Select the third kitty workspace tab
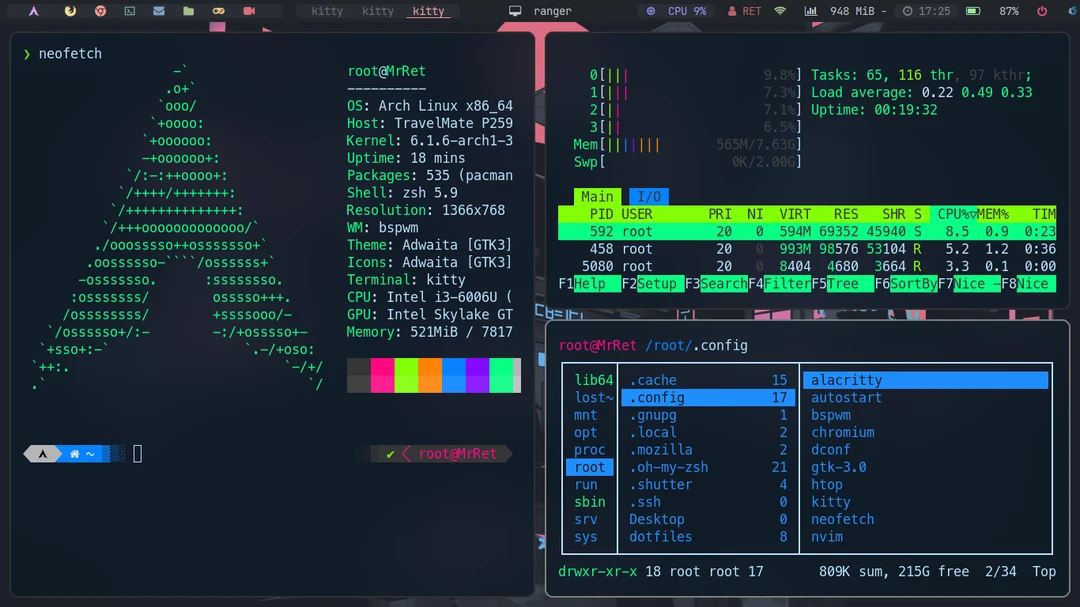 click(x=430, y=11)
